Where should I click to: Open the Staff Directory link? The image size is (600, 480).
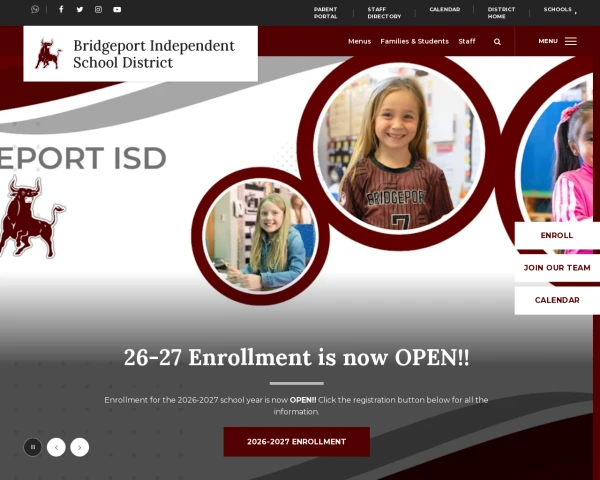tap(384, 13)
